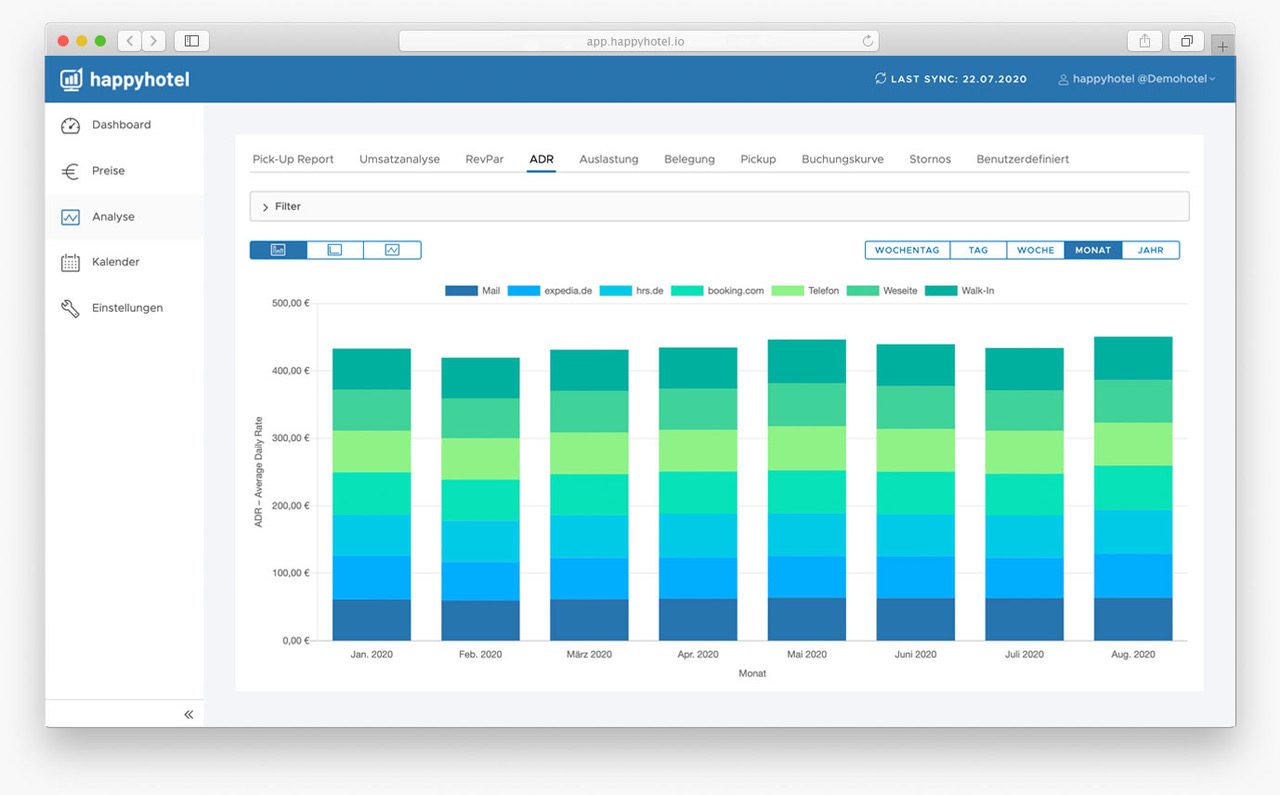Click the Kalender calendar icon
Screen dimensions: 1280x795
point(70,263)
